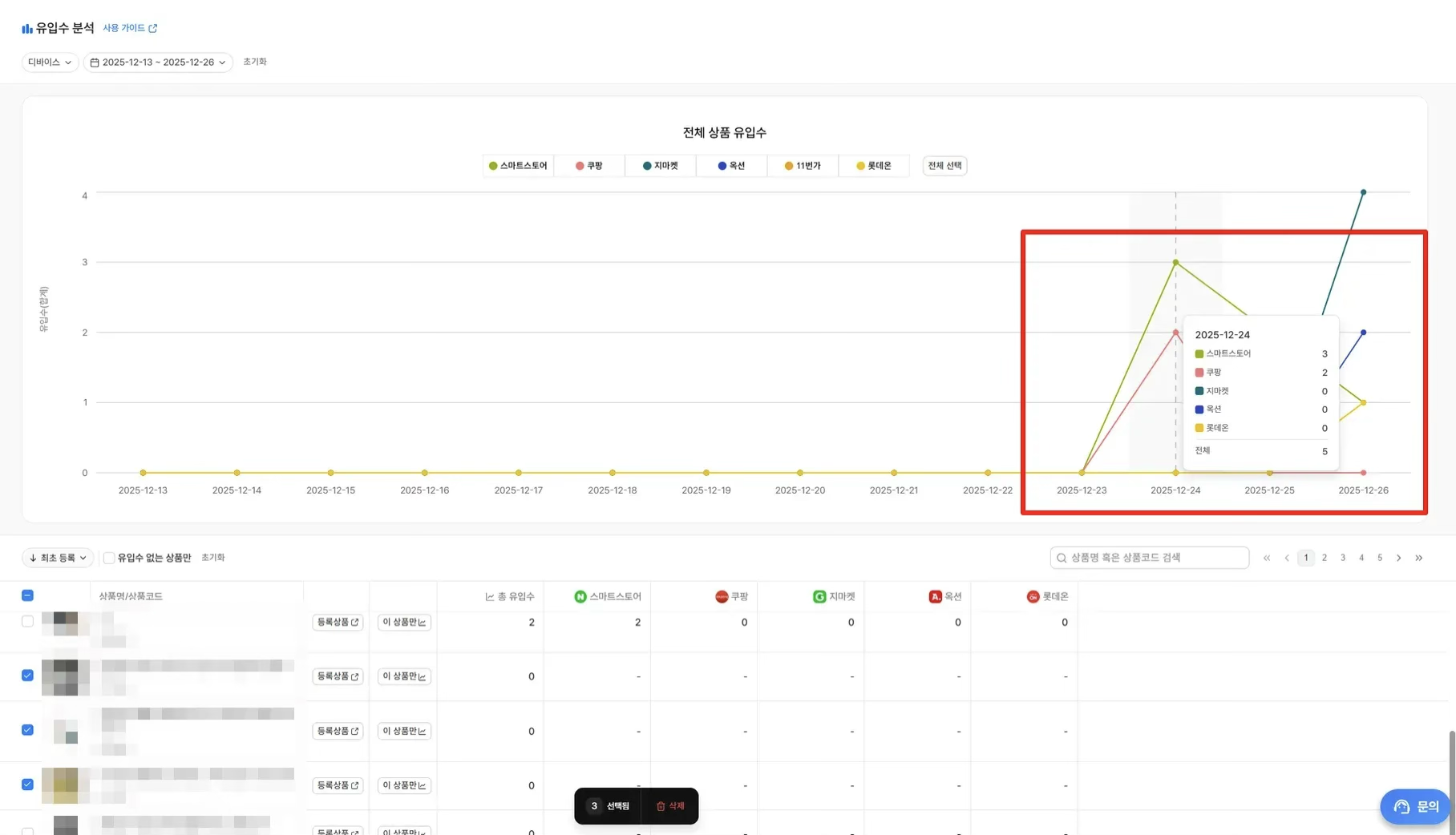The image size is (1456, 835).
Task: Open the date range 2025-12-13 picker
Action: pyautogui.click(x=158, y=63)
